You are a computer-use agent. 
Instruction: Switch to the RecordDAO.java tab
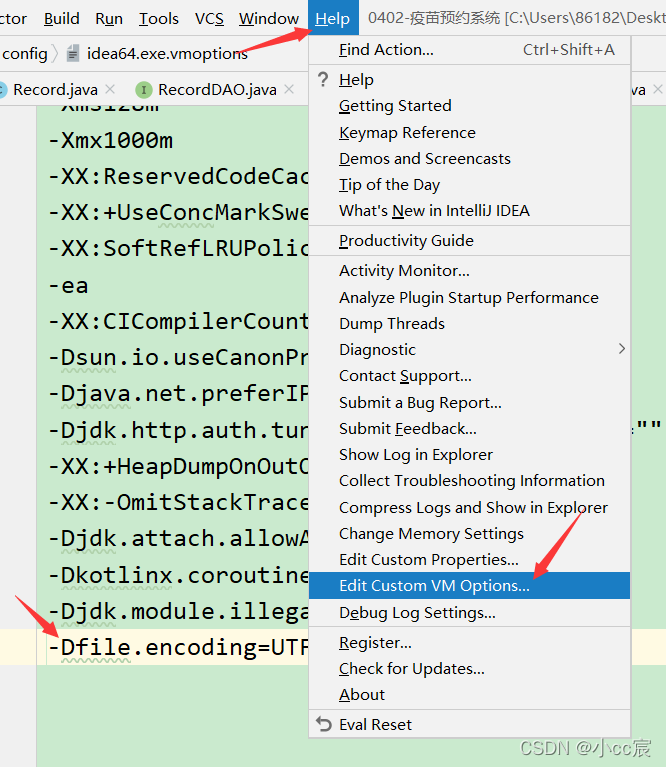point(217,90)
